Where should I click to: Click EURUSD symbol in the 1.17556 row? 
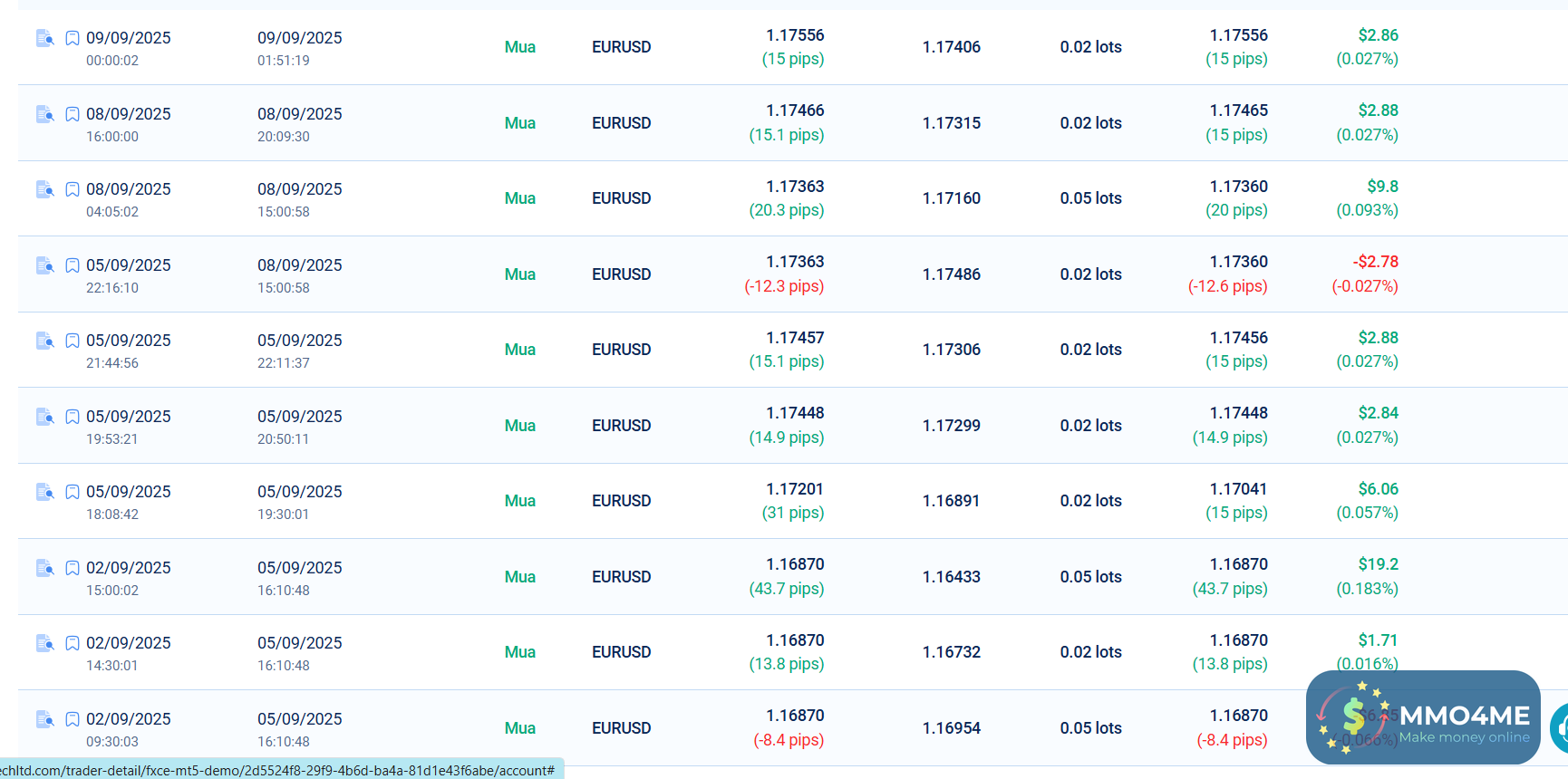(x=621, y=47)
